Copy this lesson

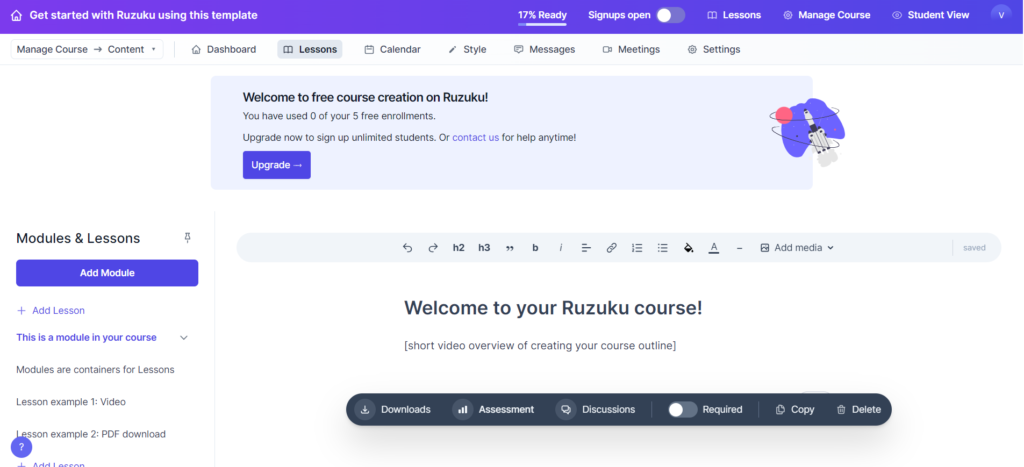click(x=794, y=410)
